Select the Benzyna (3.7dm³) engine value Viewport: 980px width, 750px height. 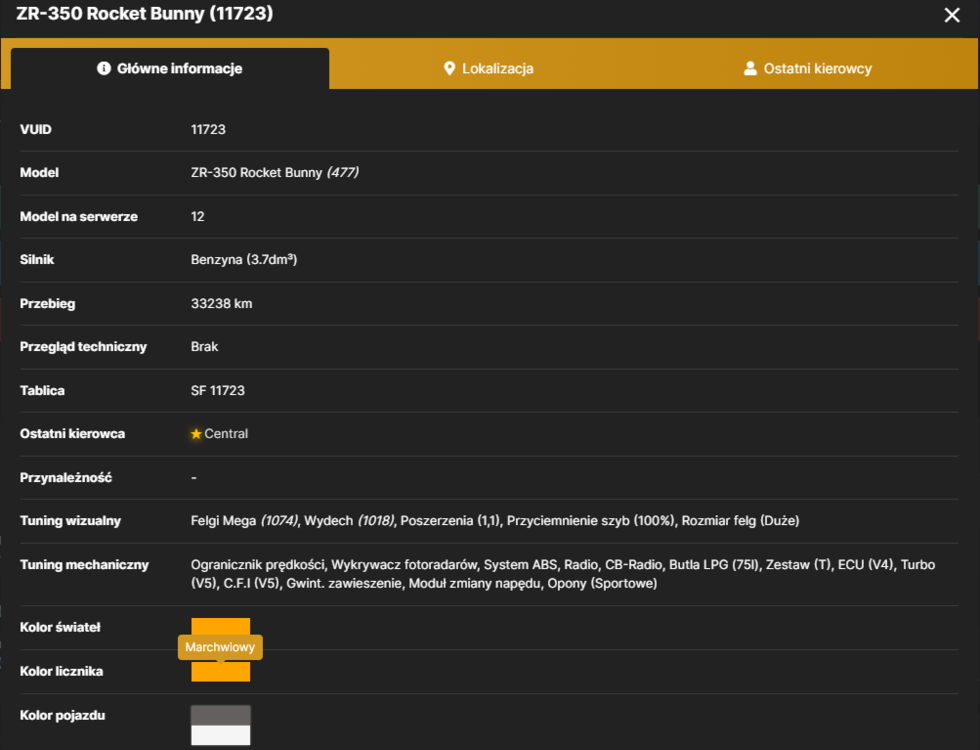(244, 259)
